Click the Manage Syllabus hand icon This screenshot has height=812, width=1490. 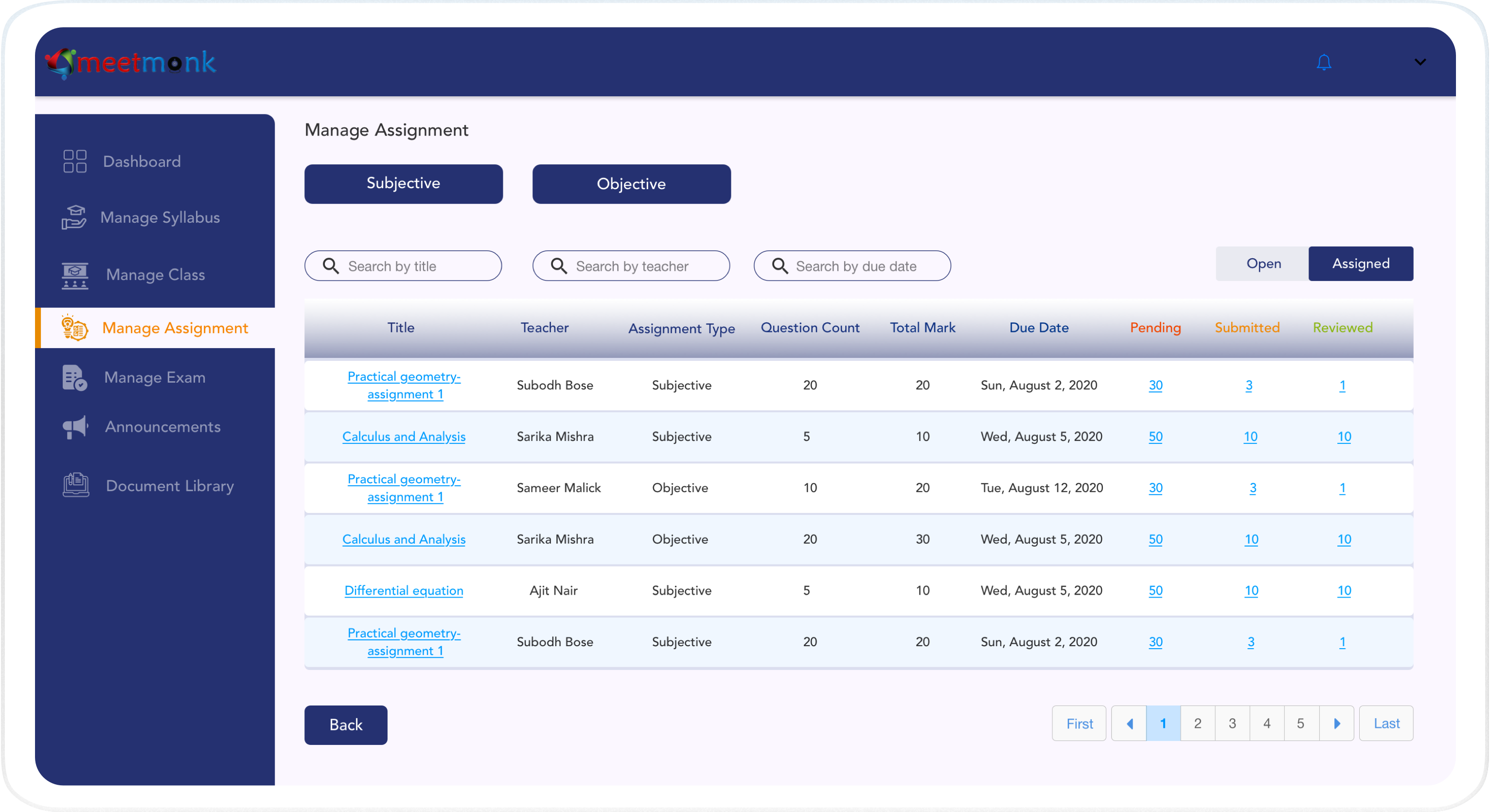click(74, 217)
